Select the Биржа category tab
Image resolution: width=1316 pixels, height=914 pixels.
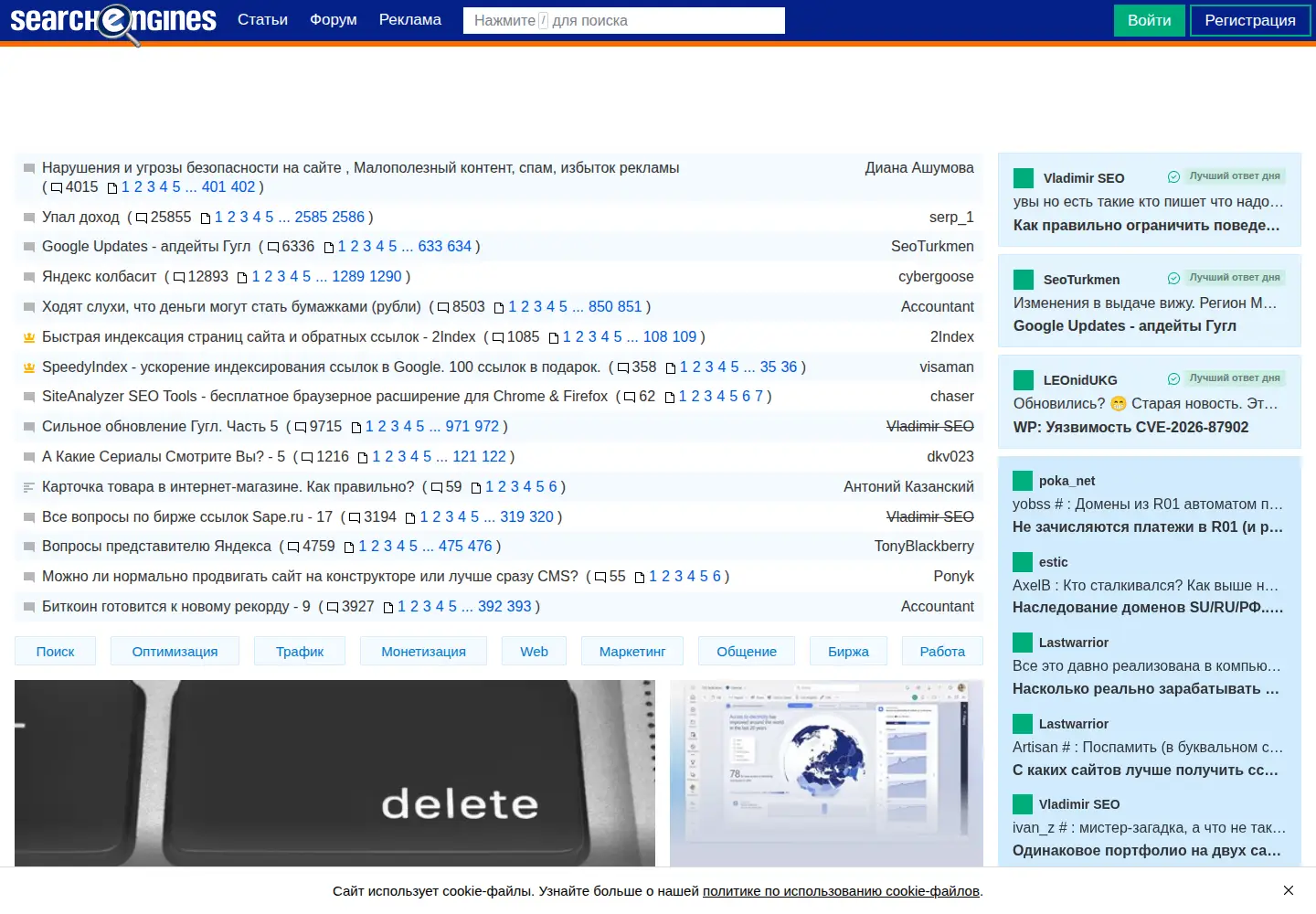[848, 652]
